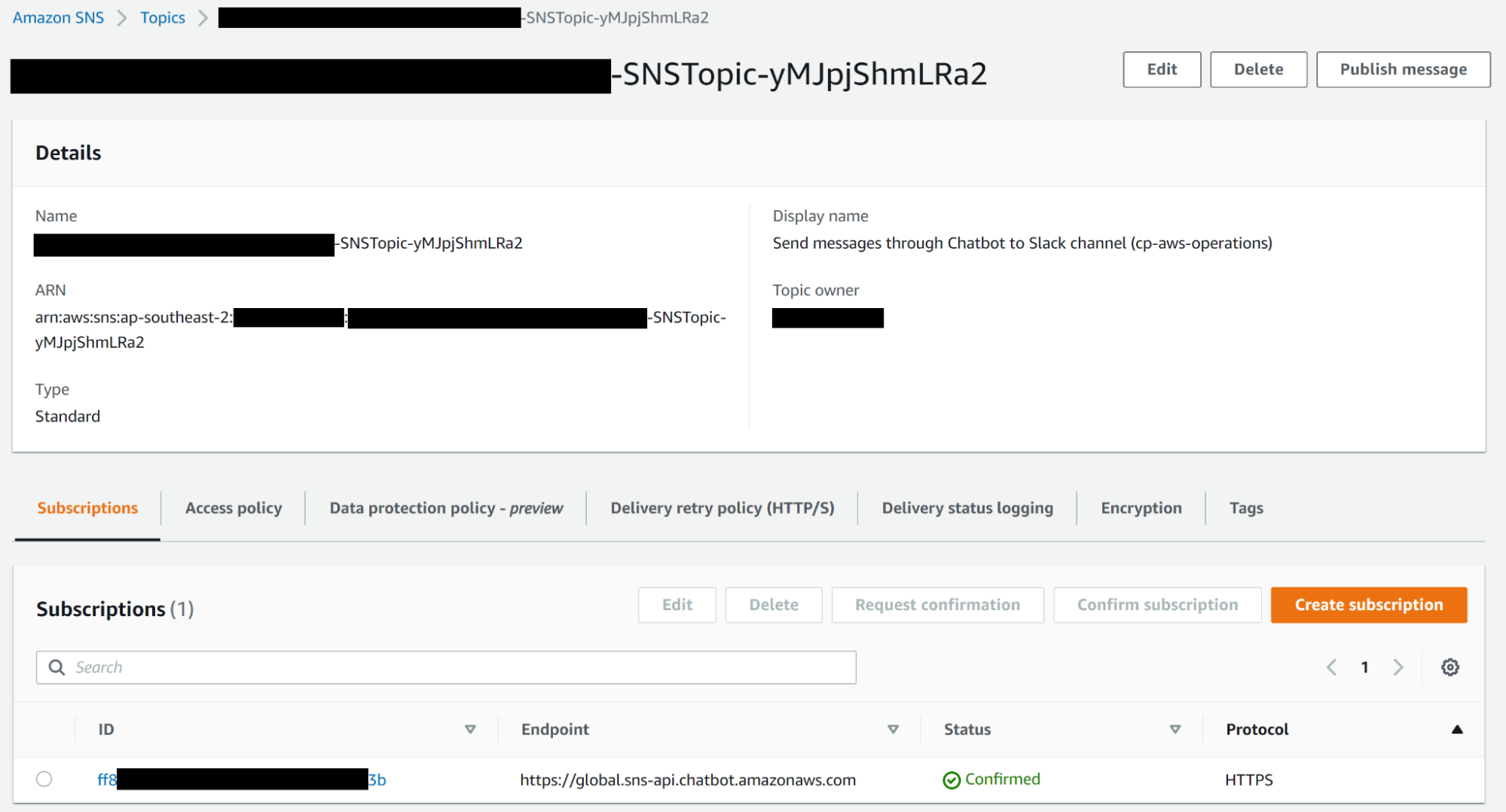Open the subscription ID link starting with ff8

coord(241,780)
